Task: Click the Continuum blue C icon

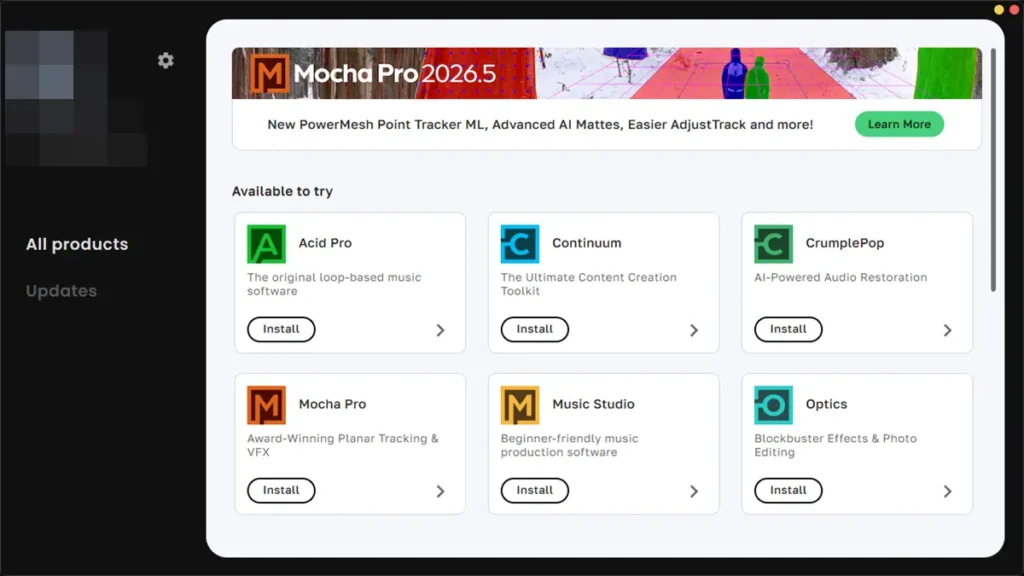Action: point(520,244)
